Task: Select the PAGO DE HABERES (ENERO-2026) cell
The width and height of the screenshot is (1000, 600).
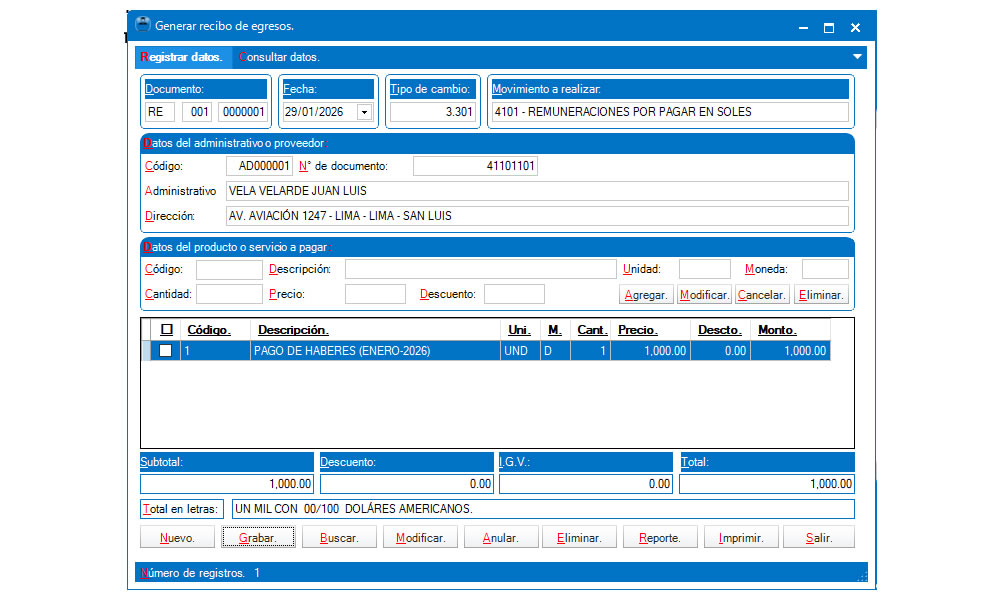Action: point(375,351)
